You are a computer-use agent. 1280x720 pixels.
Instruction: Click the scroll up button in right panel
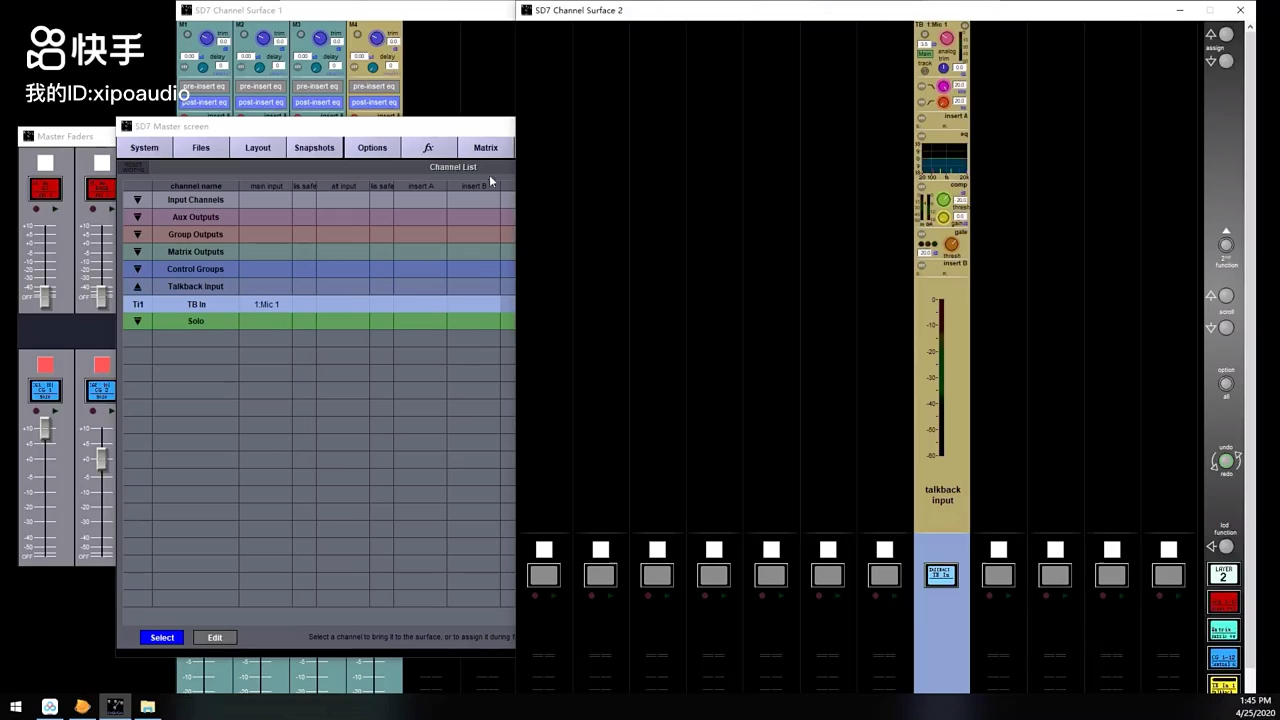[1226, 296]
